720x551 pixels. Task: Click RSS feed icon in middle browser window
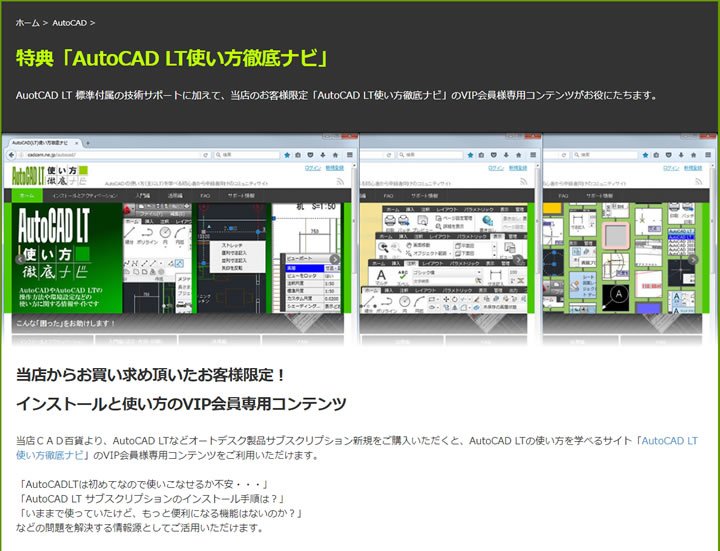click(523, 182)
